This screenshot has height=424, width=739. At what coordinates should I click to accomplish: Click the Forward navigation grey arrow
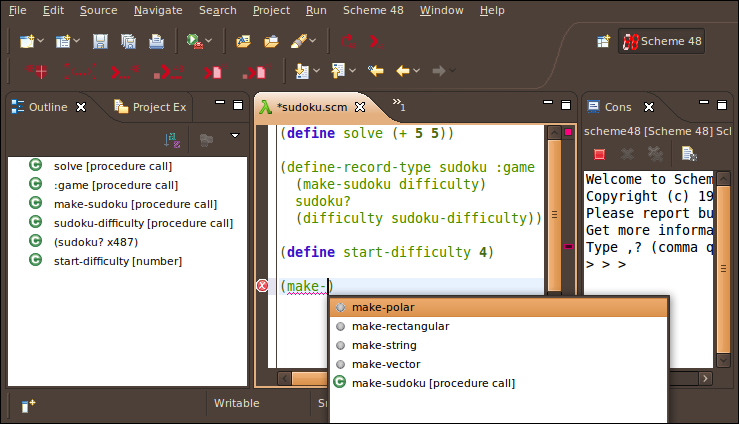(x=439, y=71)
